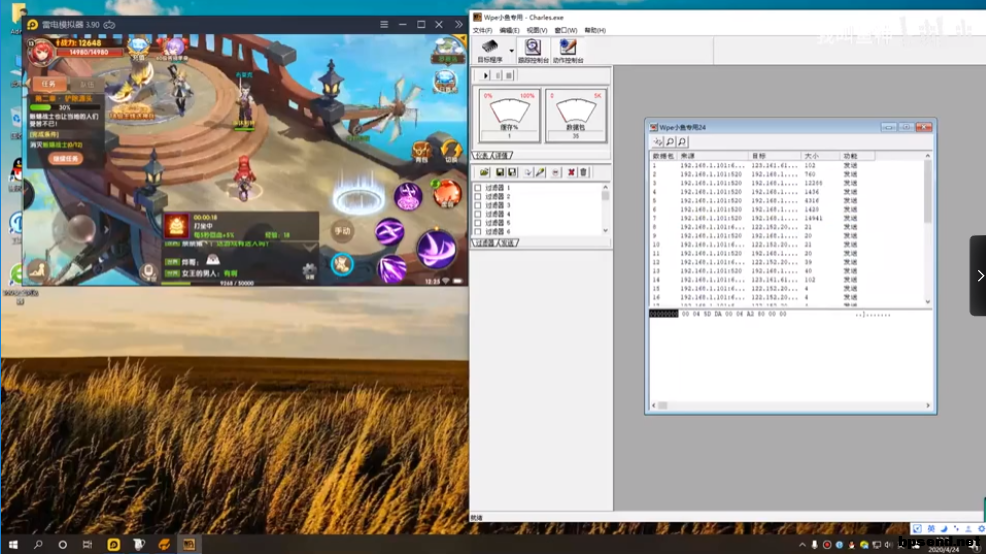Toggle the 过滤器 5 checkbox
The image size is (986, 554).
point(478,223)
